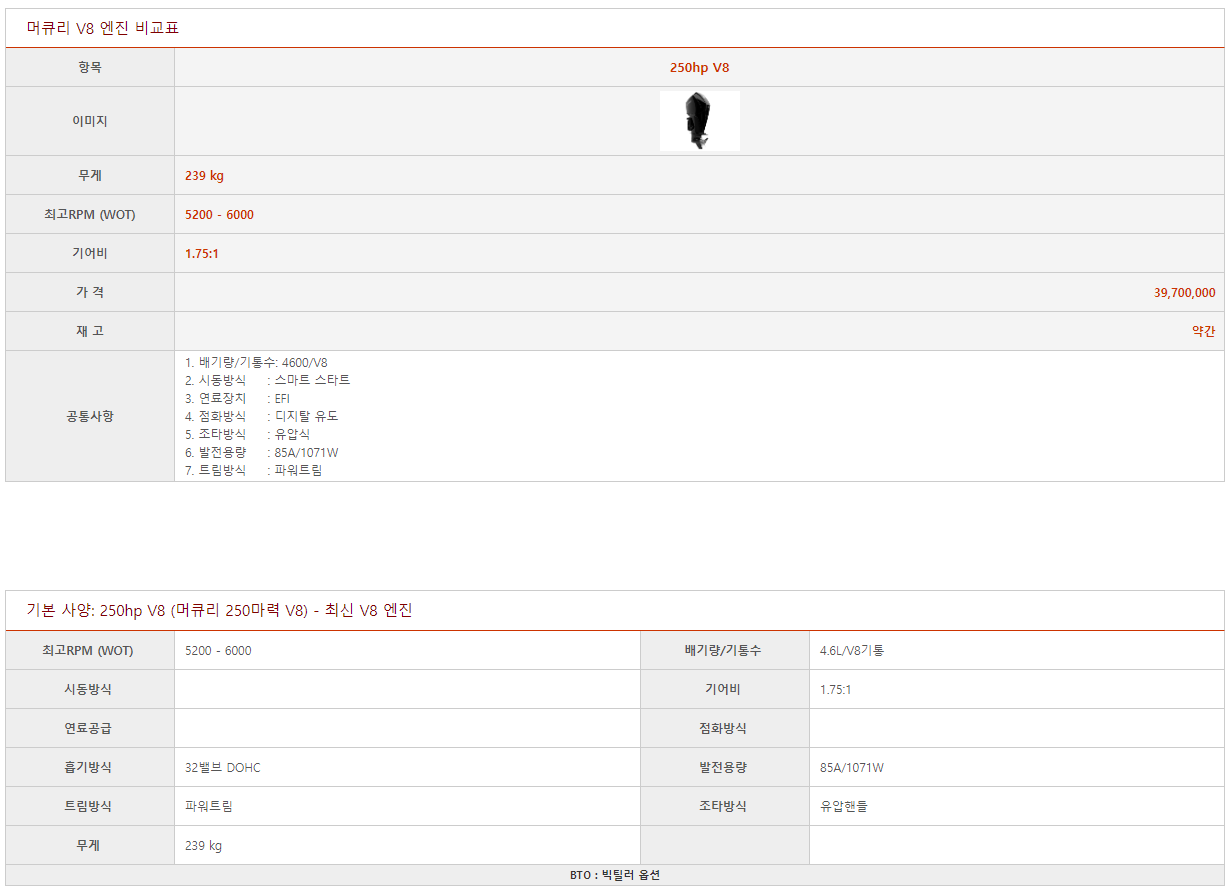
Task: Select the line 조타방식 : 유압식
Action: (248, 434)
